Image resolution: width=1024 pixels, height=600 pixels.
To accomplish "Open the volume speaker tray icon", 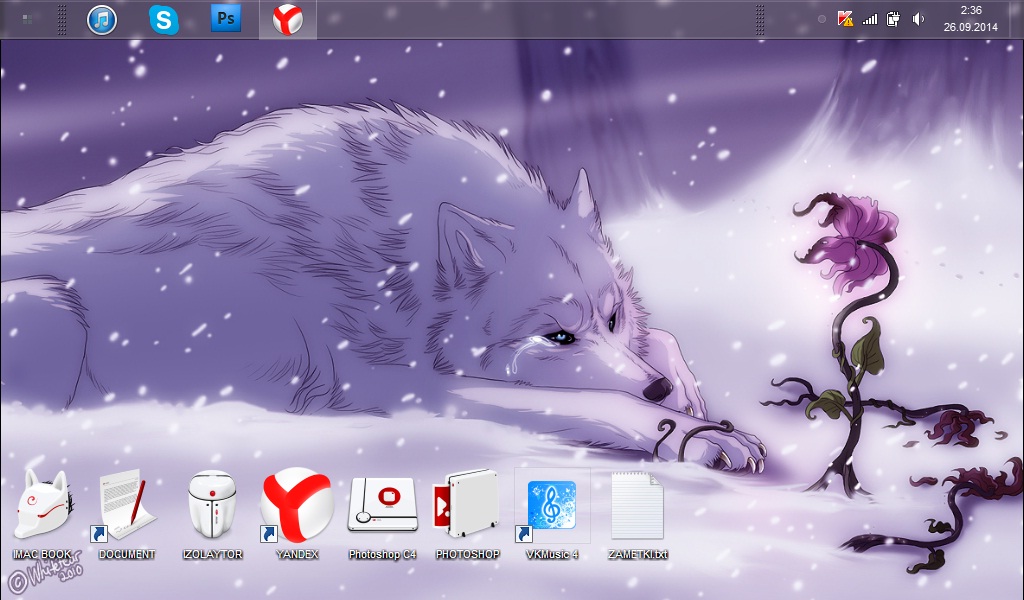I will (x=918, y=19).
